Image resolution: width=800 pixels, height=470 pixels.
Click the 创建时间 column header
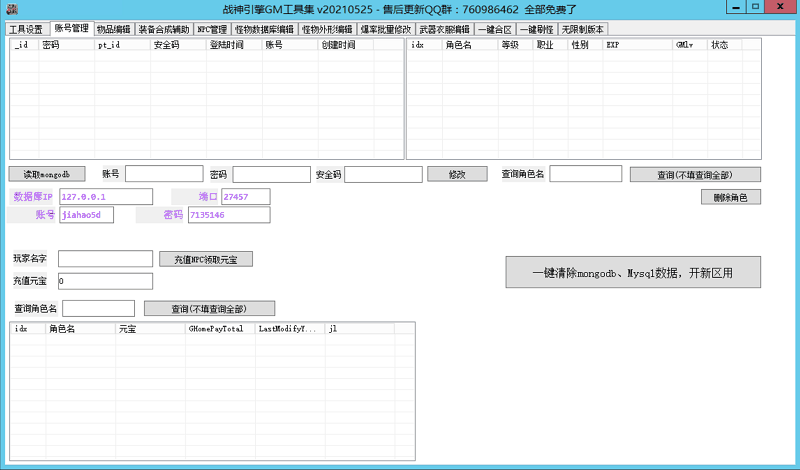[x=346, y=45]
